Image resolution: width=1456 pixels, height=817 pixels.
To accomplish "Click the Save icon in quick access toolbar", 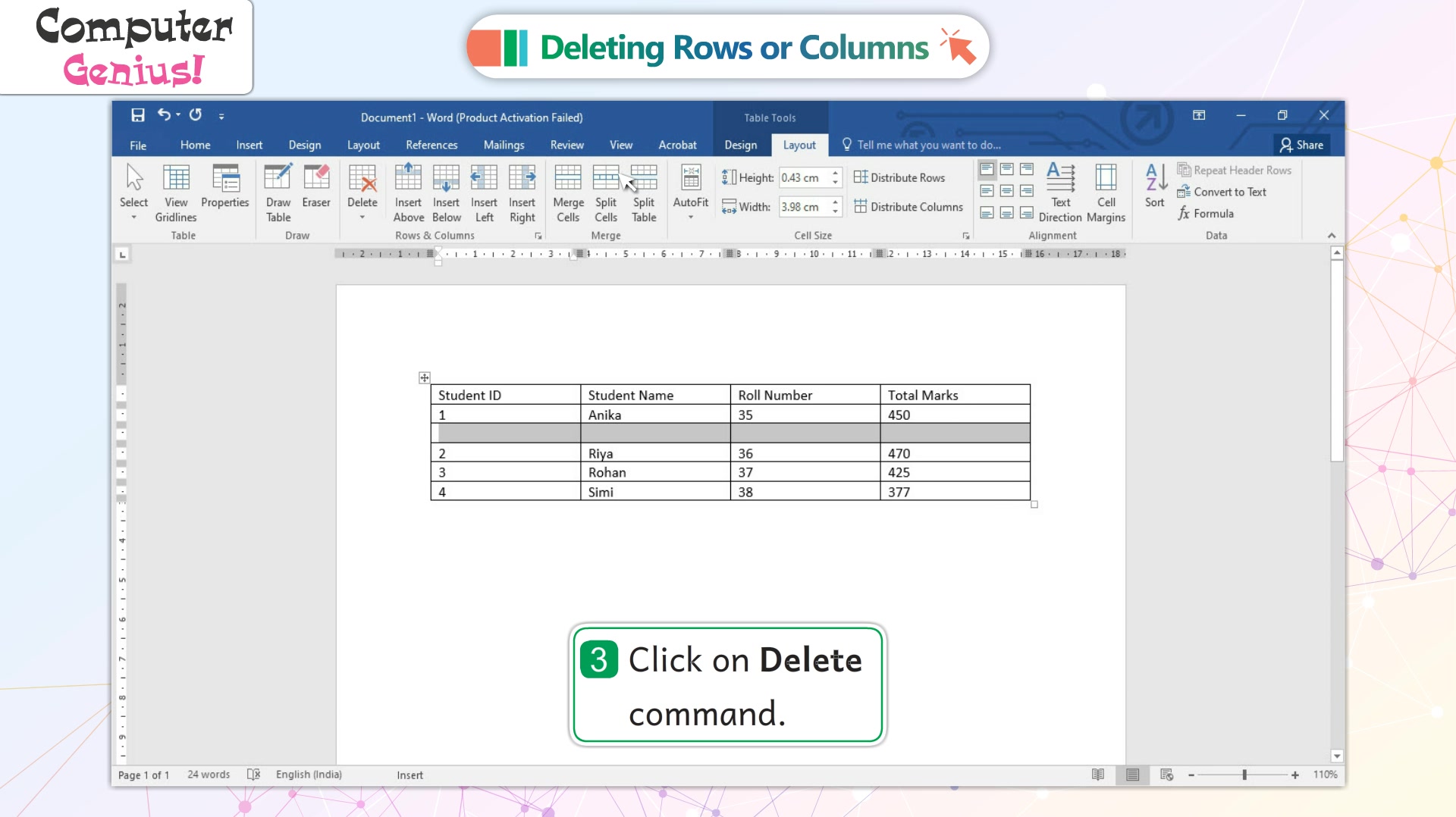I will pyautogui.click(x=137, y=115).
